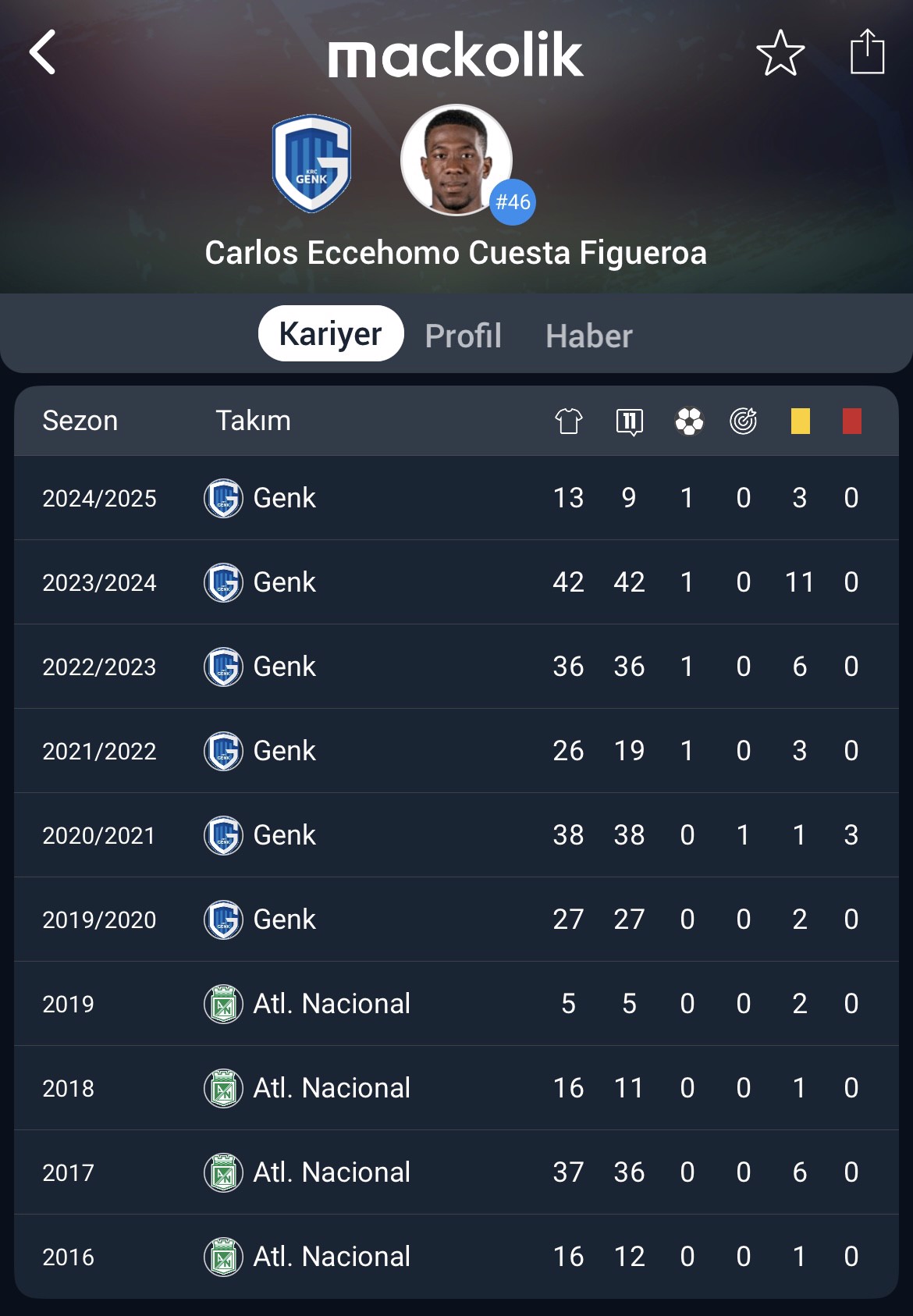Open the share icon

[x=867, y=52]
